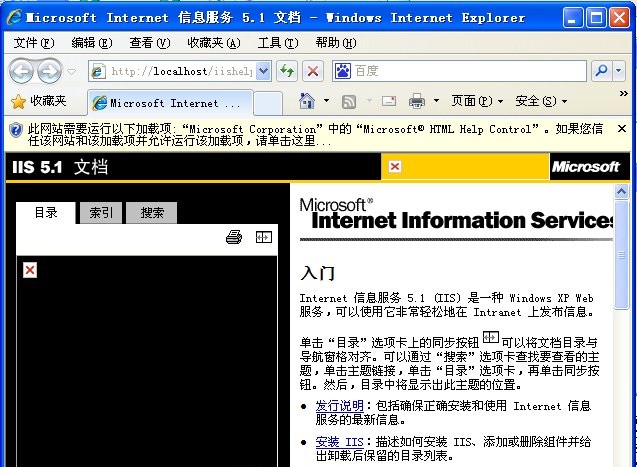Screen dimensions: 637x467
Task: Open the recent pages dropdown beside Forward
Action: coord(72,72)
